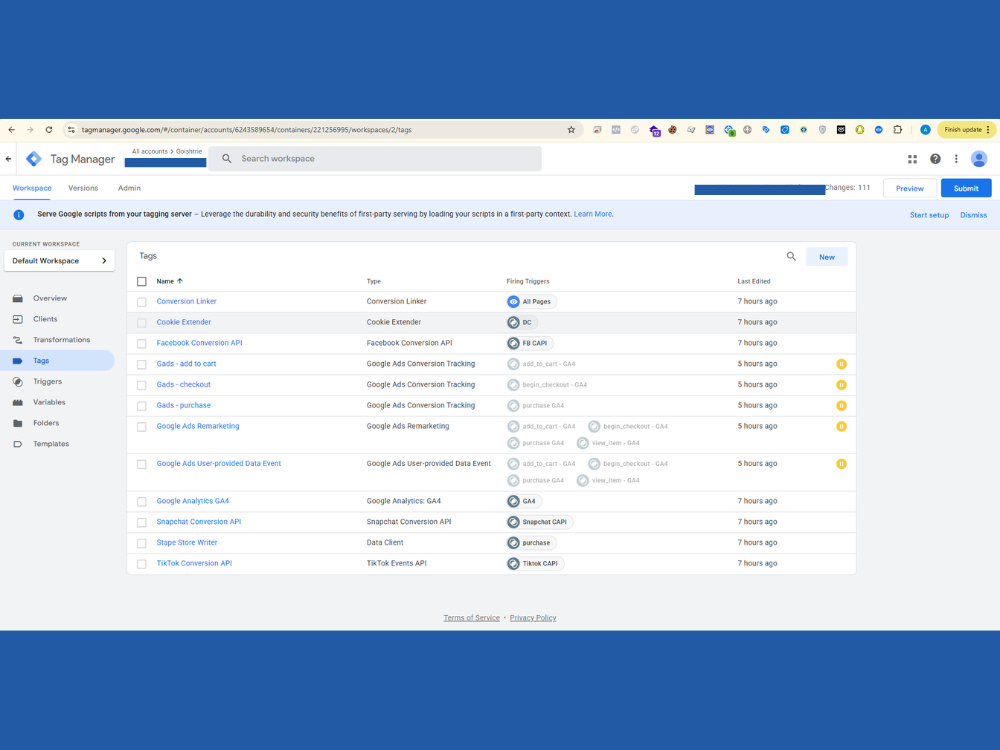Viewport: 1000px width, 750px height.
Task: Check the Gads - add to cart checkbox
Action: tap(142, 364)
